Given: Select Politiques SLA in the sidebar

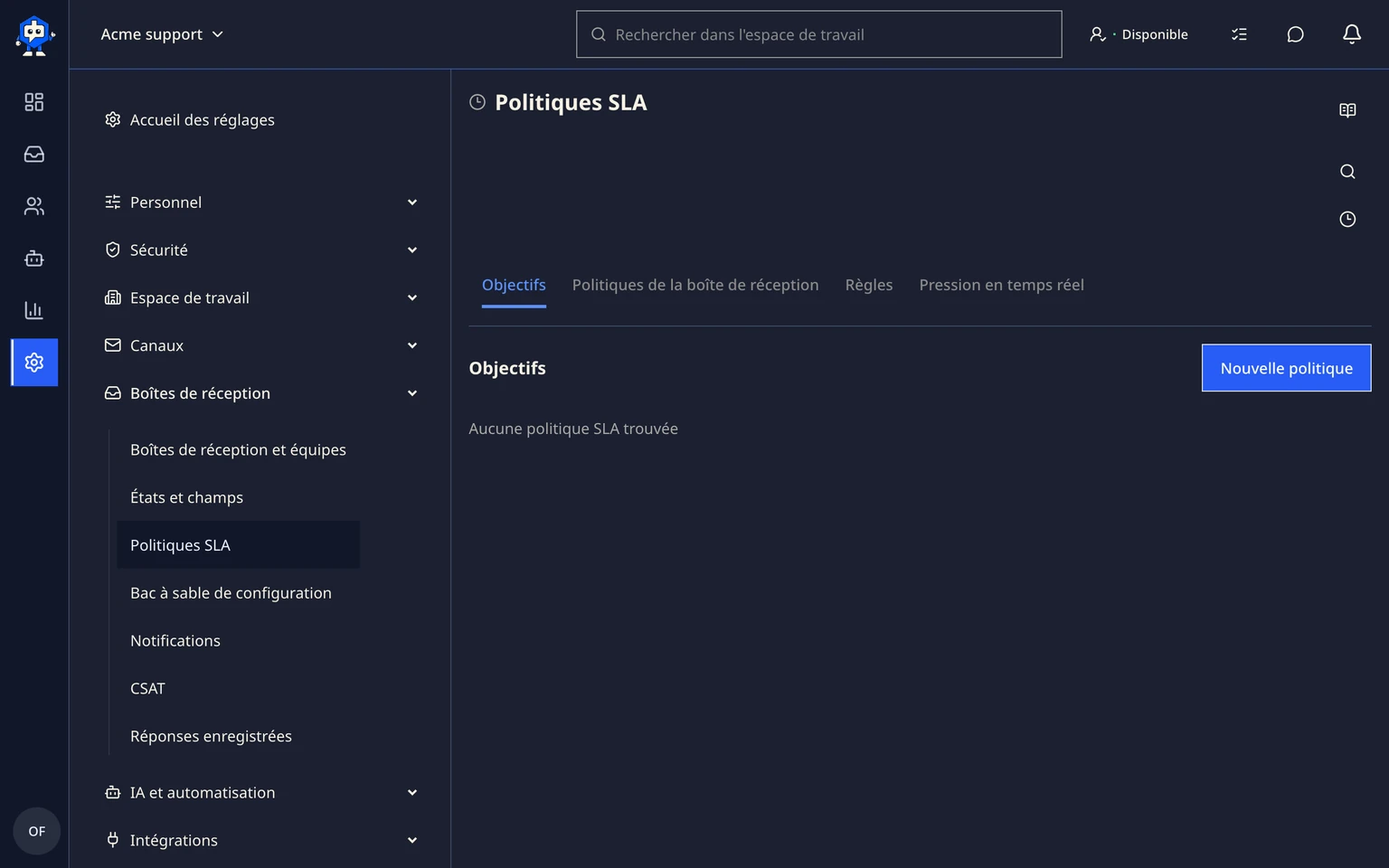Looking at the screenshot, I should [239, 545].
